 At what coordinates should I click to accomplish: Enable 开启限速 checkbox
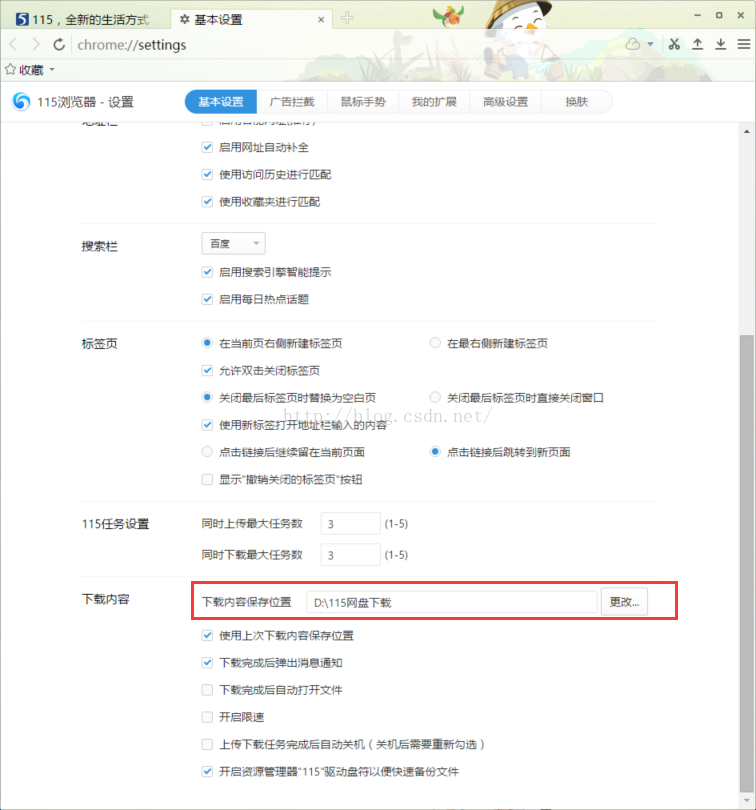tap(207, 717)
